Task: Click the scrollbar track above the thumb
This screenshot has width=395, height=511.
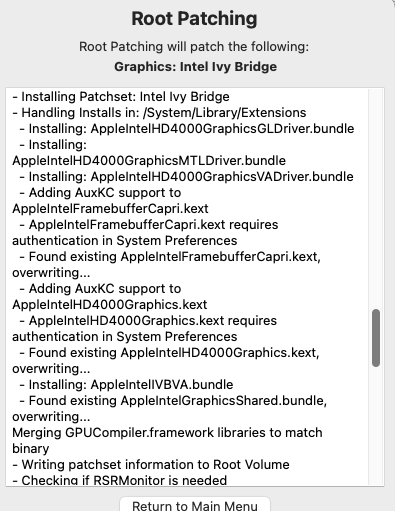Action: click(x=376, y=199)
